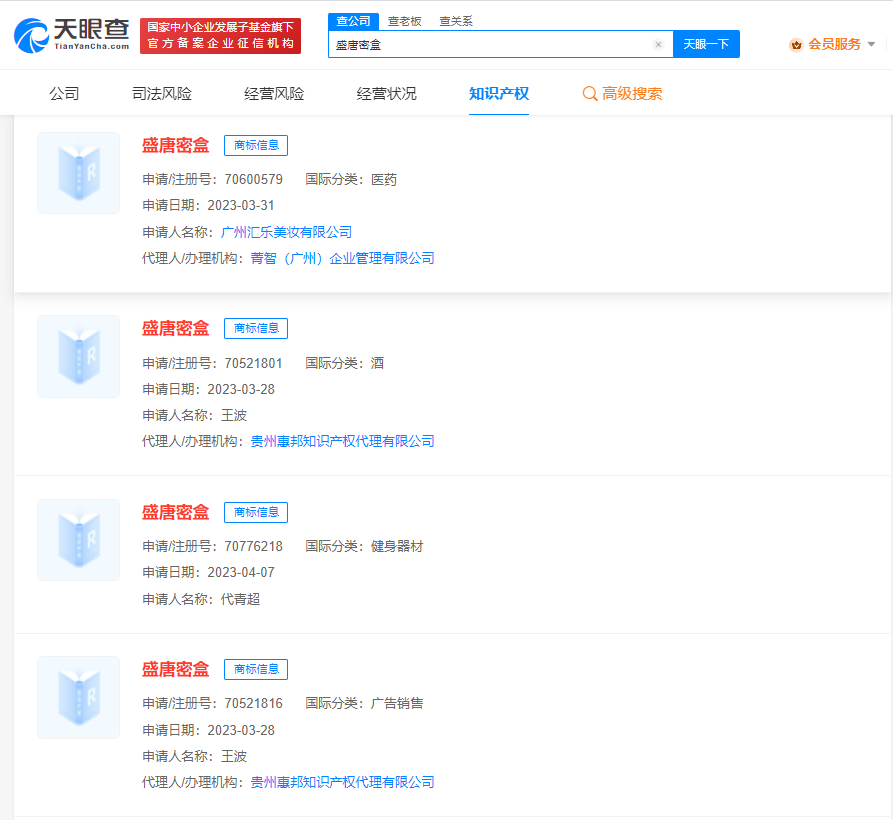Click the red government fund banner

(220, 36)
